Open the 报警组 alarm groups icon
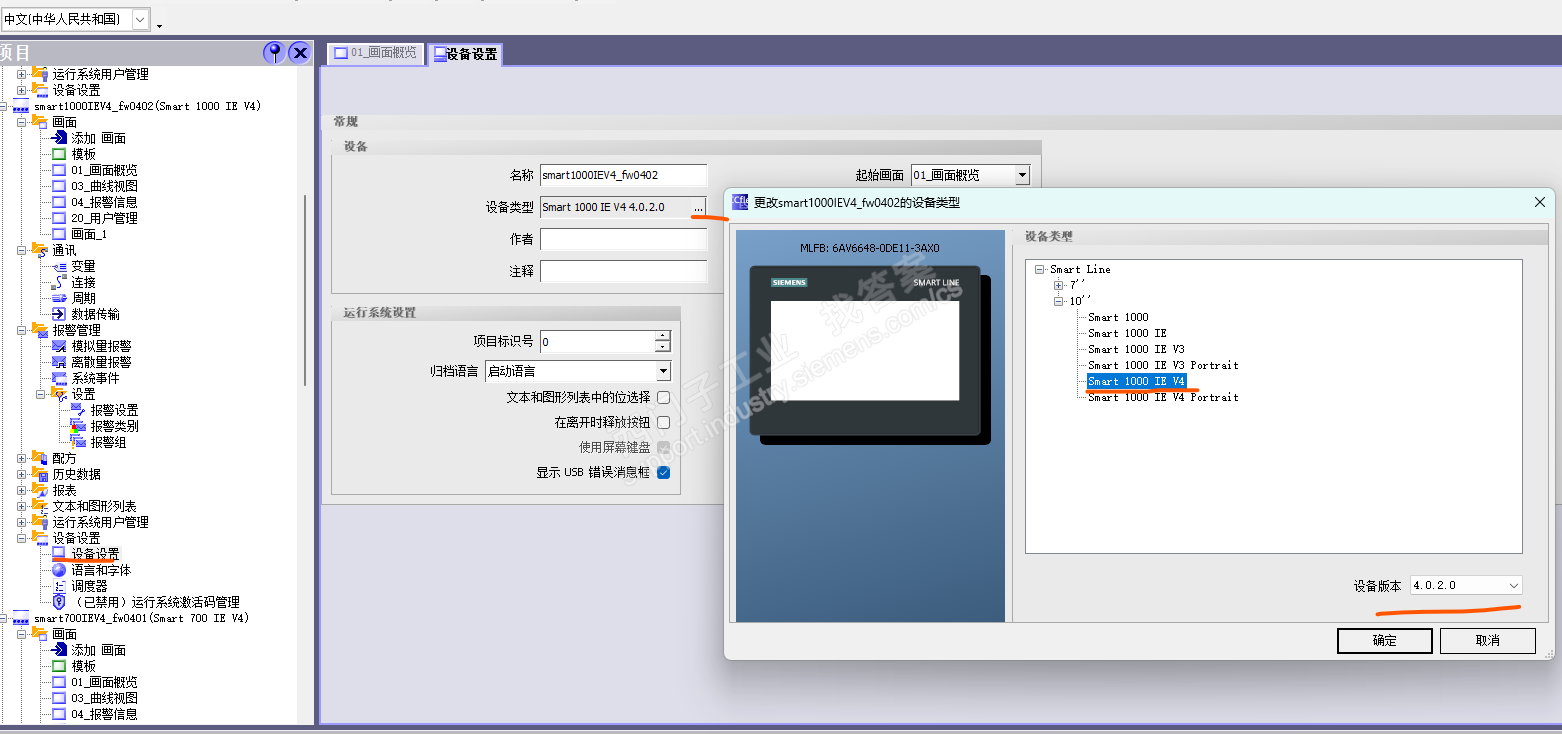 78,442
